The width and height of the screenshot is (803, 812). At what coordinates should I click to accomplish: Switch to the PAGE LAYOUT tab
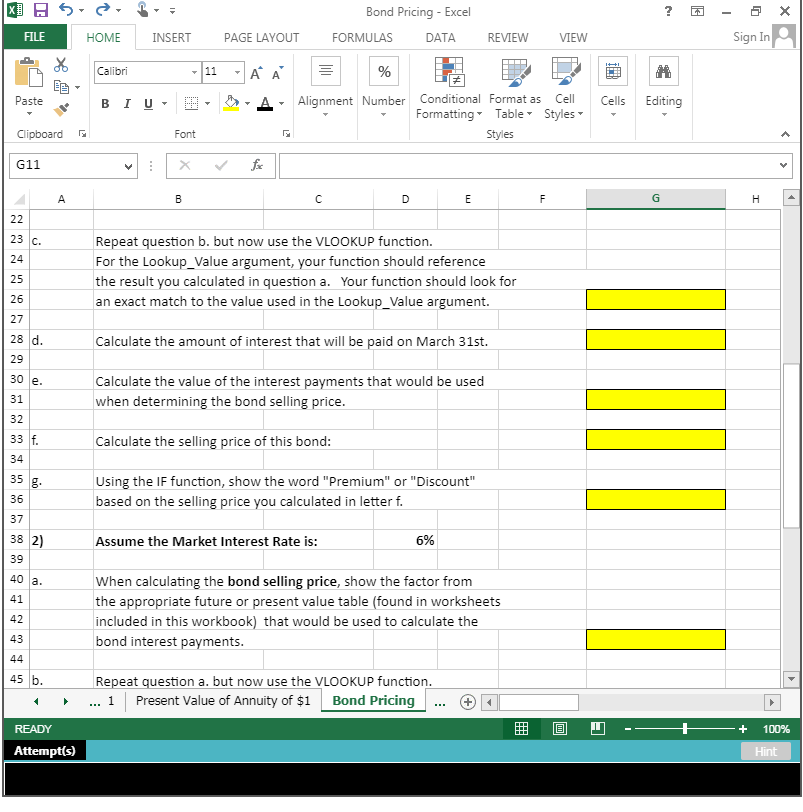pos(261,38)
